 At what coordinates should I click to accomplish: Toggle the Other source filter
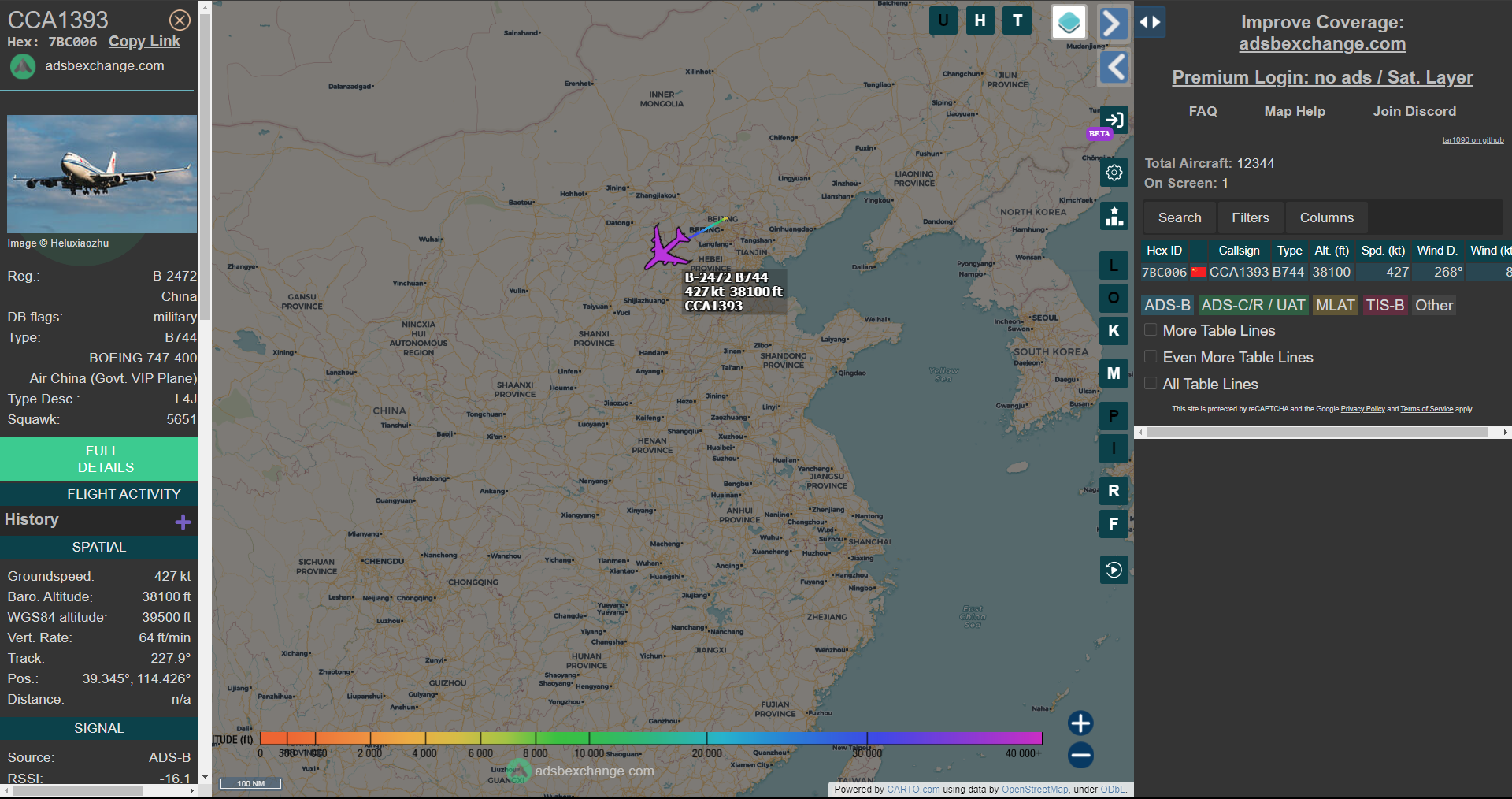[x=1433, y=305]
